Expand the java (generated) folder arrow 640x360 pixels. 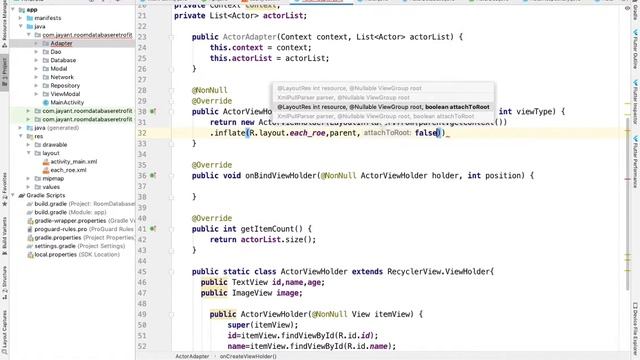pyautogui.click(x=20, y=128)
